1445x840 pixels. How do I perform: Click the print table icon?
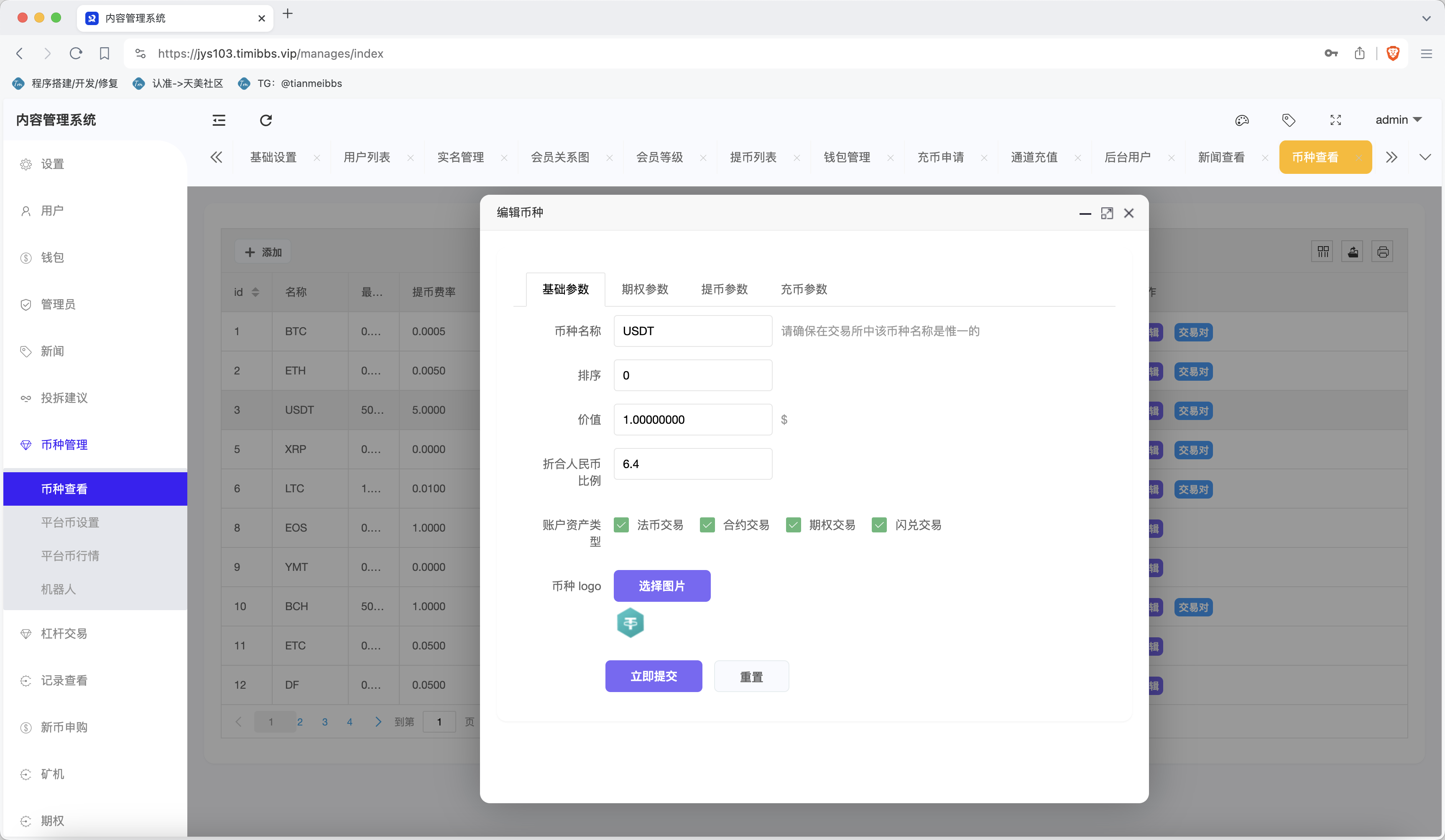1383,252
